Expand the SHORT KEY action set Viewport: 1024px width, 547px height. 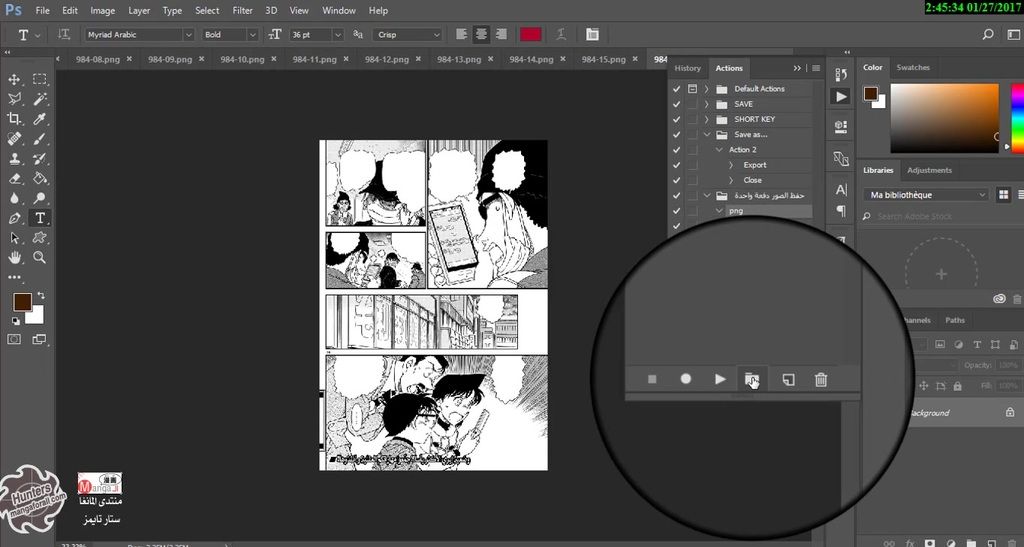(707, 119)
